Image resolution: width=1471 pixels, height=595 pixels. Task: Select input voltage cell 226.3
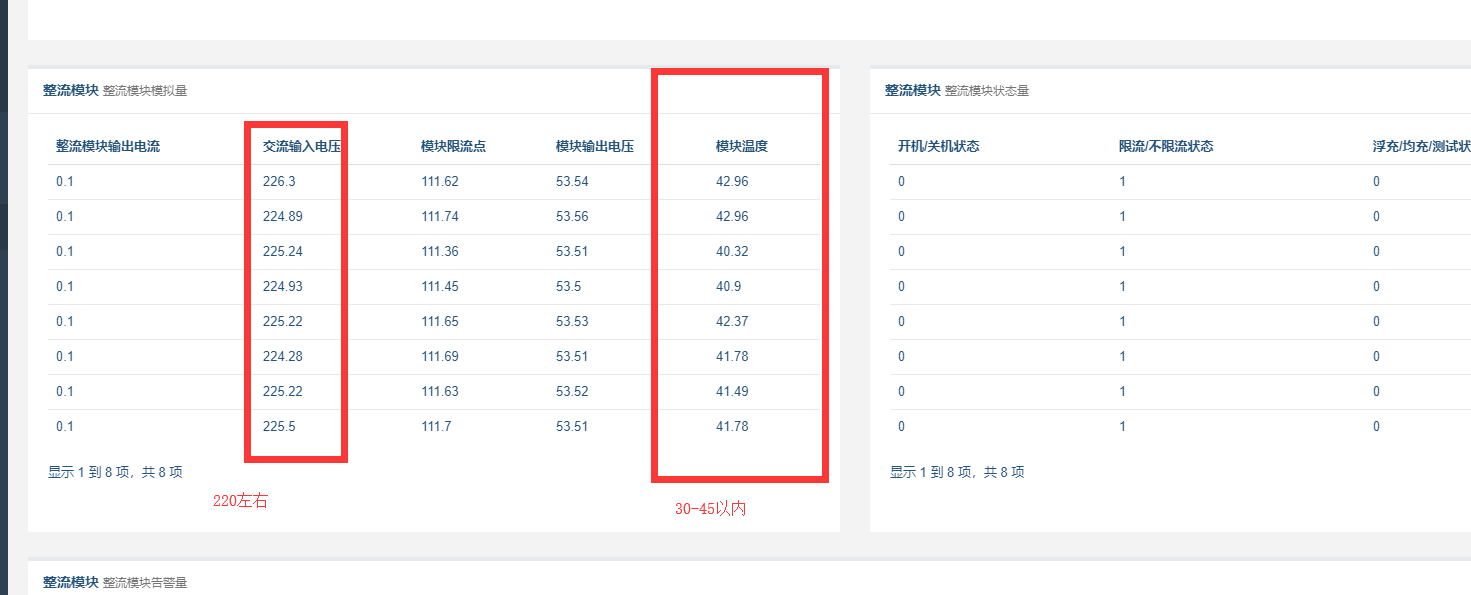click(x=279, y=181)
